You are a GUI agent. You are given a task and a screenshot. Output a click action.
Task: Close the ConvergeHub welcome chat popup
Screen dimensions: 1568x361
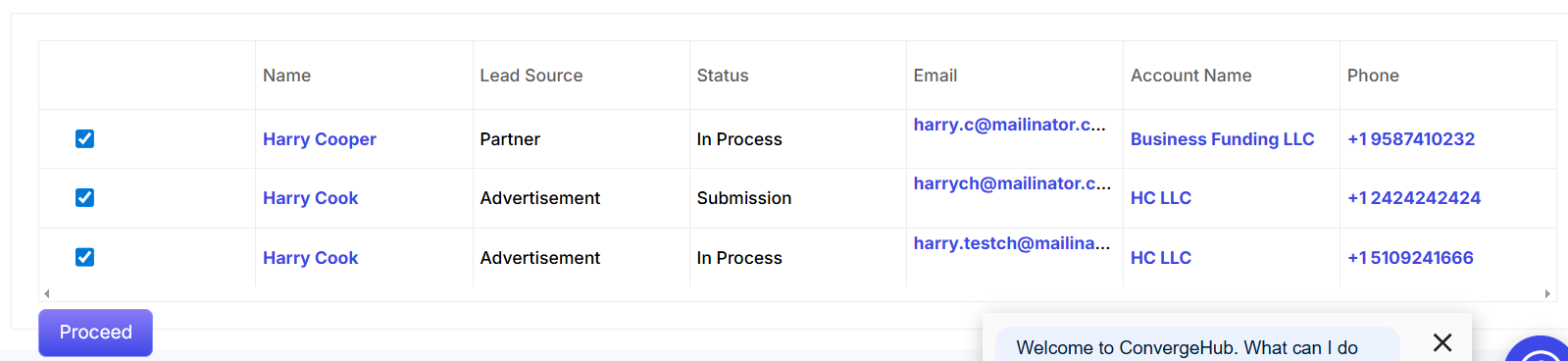(1442, 342)
